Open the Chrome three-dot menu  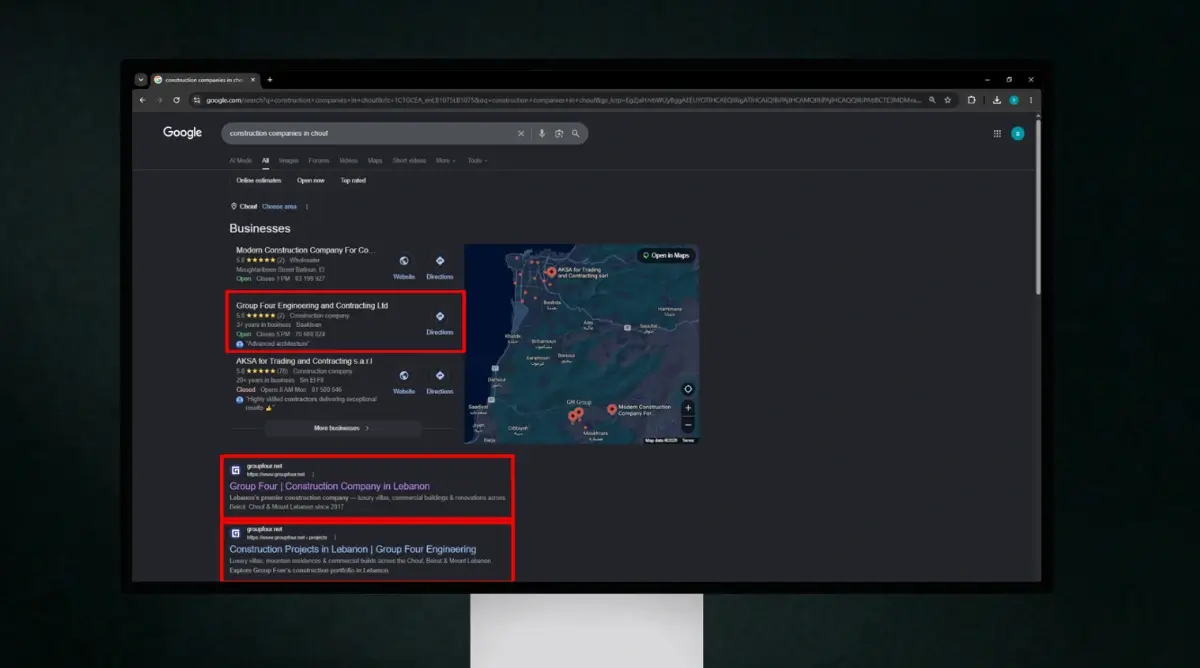(x=1031, y=100)
